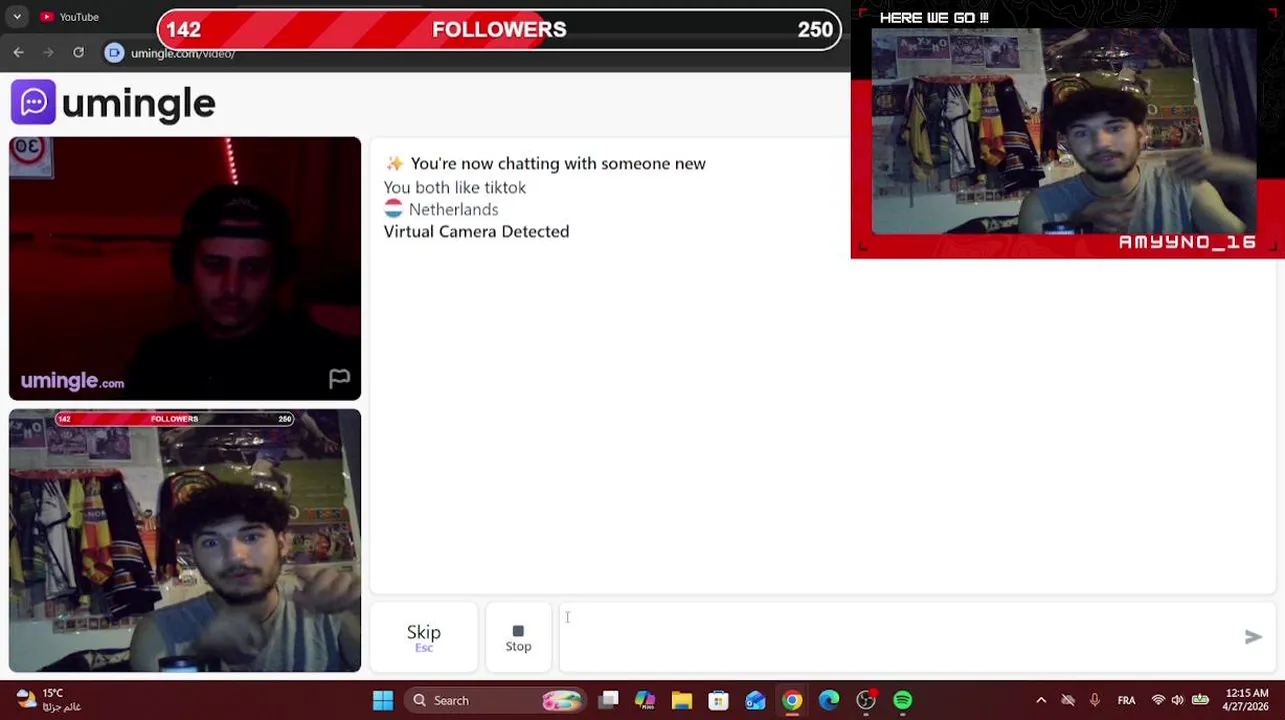Go back with the browser back arrow
The image size is (1285, 720).
(18, 52)
